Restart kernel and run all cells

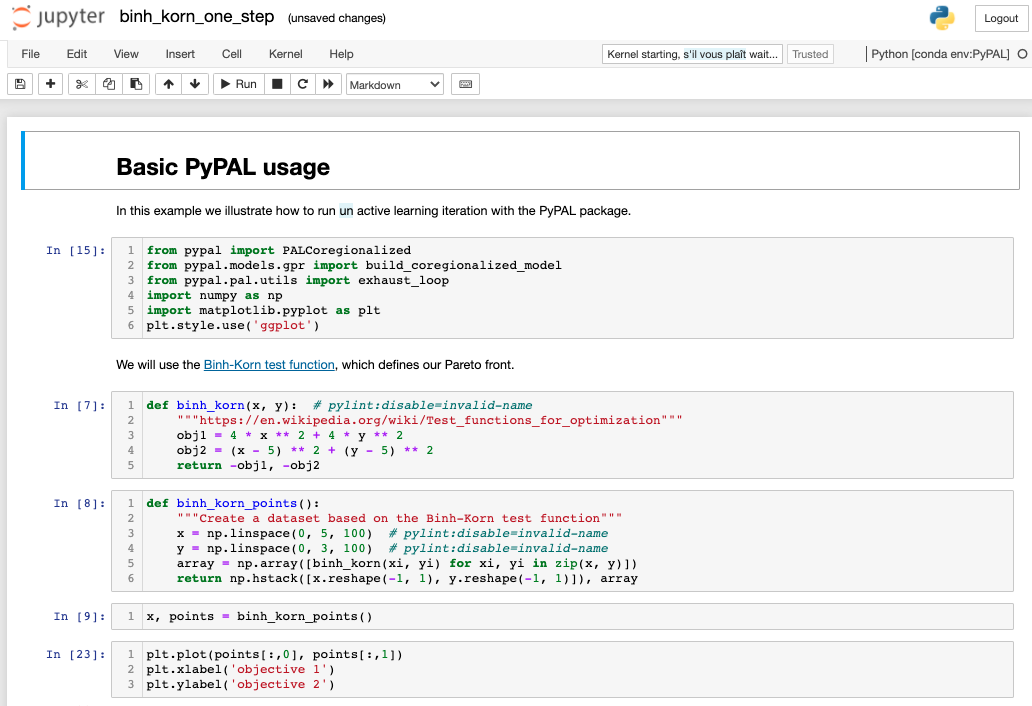tap(328, 84)
